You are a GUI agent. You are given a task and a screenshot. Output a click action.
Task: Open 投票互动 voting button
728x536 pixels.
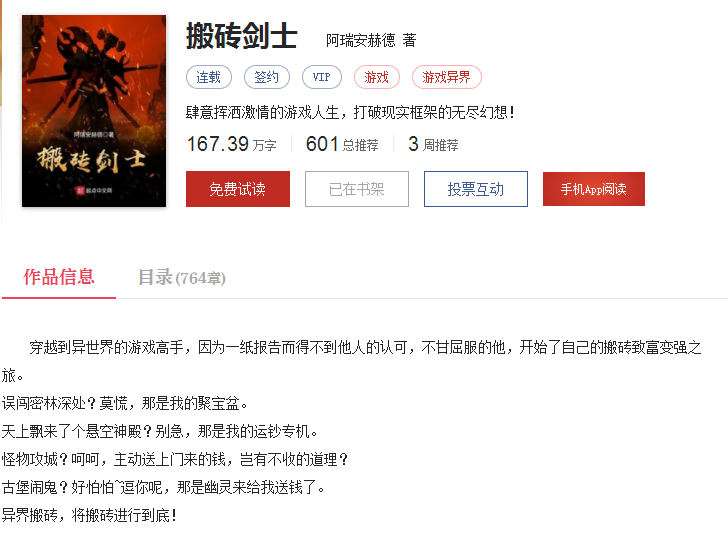475,189
